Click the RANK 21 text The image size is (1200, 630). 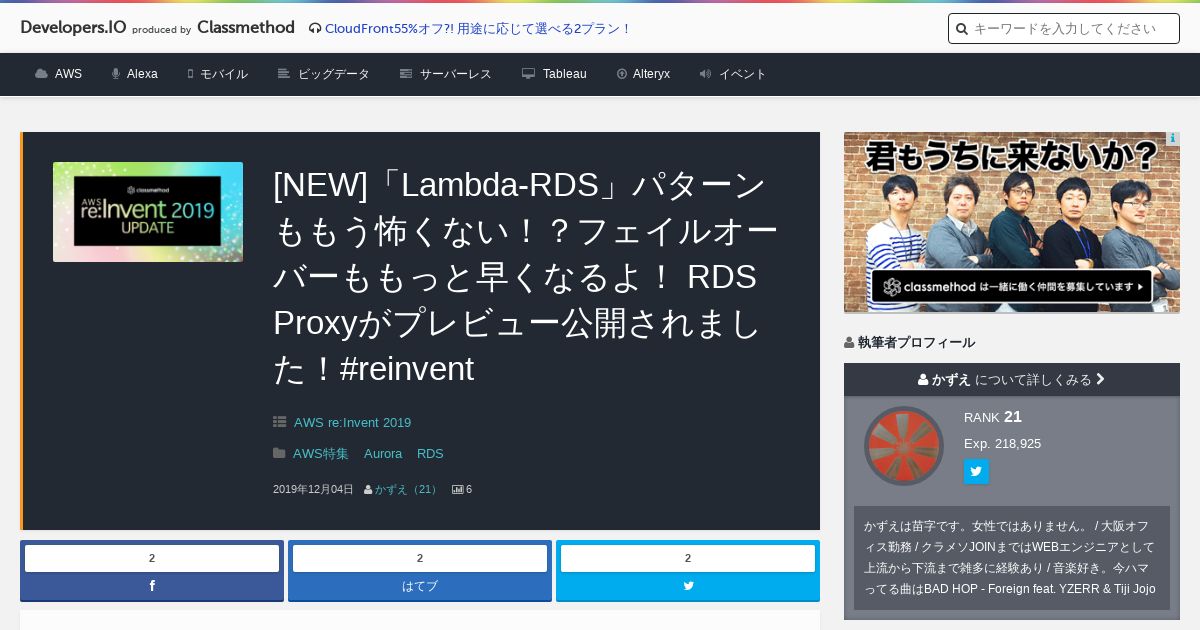pos(993,417)
